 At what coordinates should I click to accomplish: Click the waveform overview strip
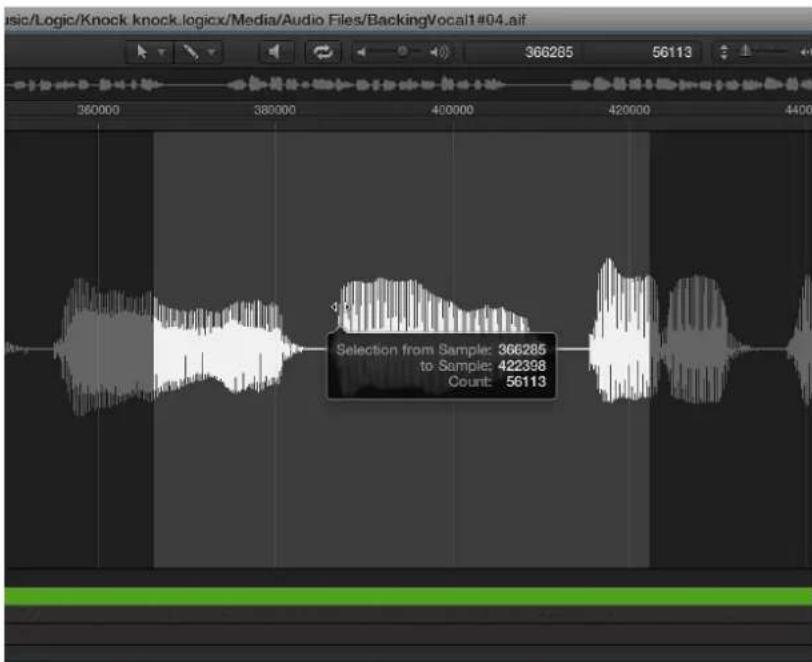[x=408, y=84]
